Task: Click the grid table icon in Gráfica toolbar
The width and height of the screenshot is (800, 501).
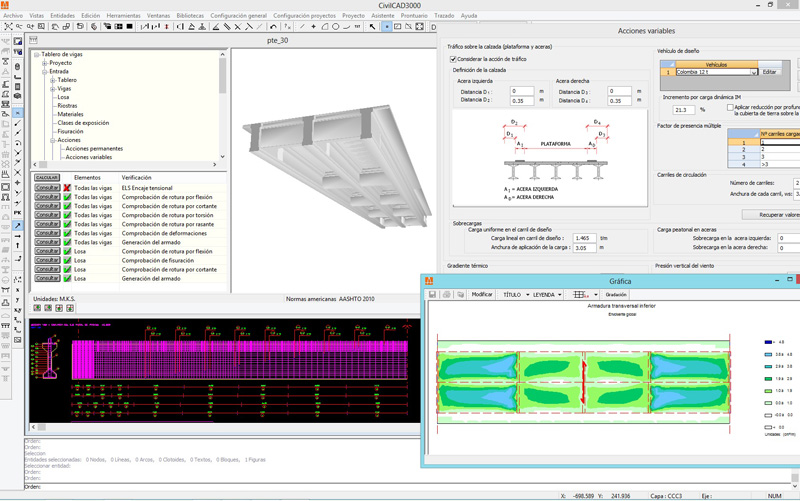Action: pos(580,295)
